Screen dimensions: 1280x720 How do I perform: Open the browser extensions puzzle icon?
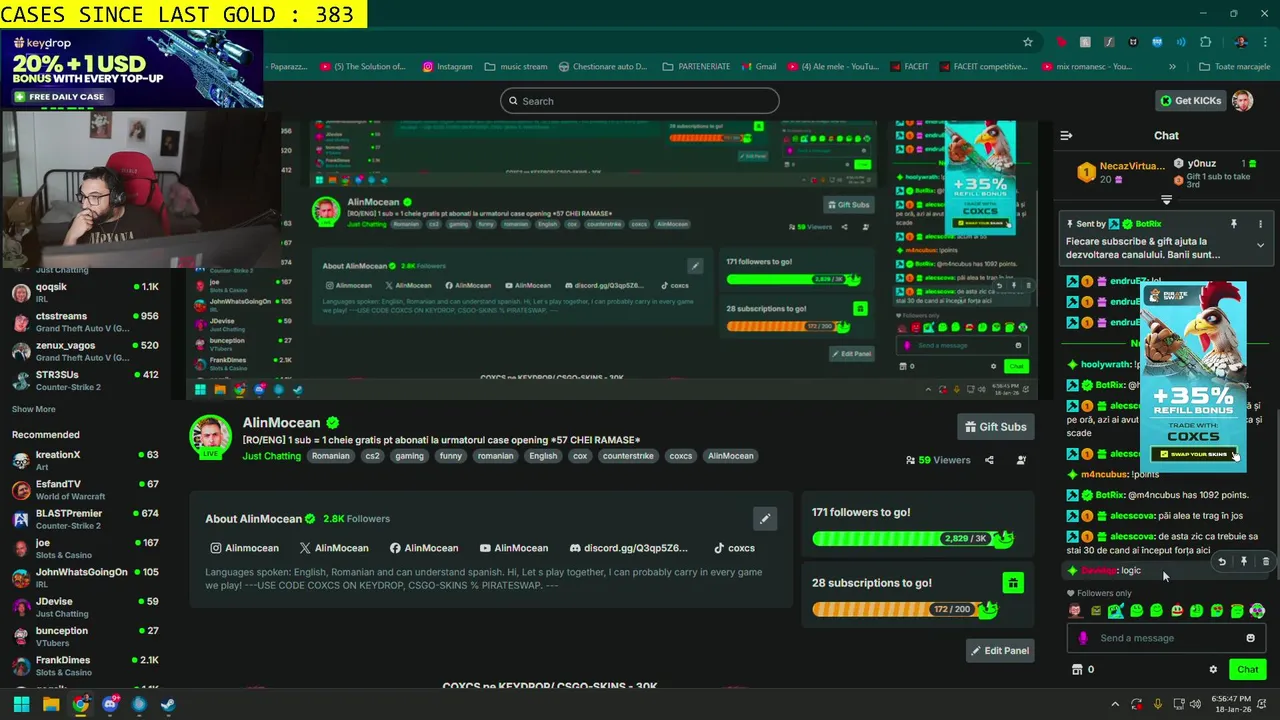point(1205,42)
